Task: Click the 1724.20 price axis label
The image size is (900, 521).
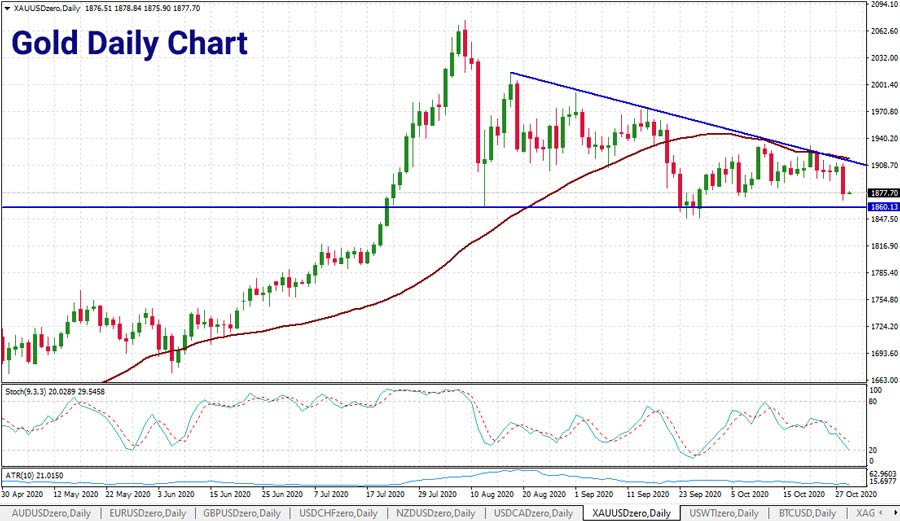Action: [885, 326]
